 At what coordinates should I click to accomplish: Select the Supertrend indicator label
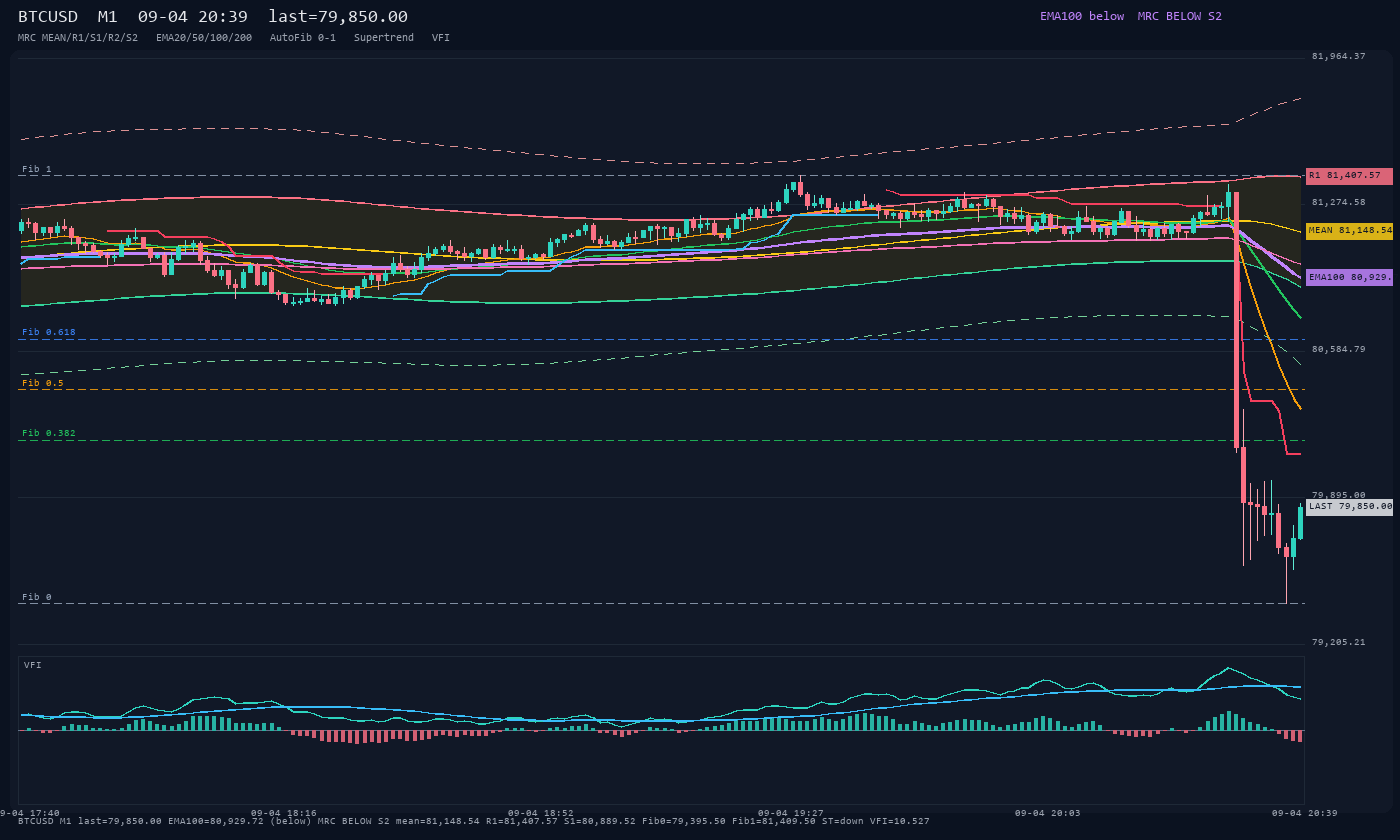[x=384, y=38]
